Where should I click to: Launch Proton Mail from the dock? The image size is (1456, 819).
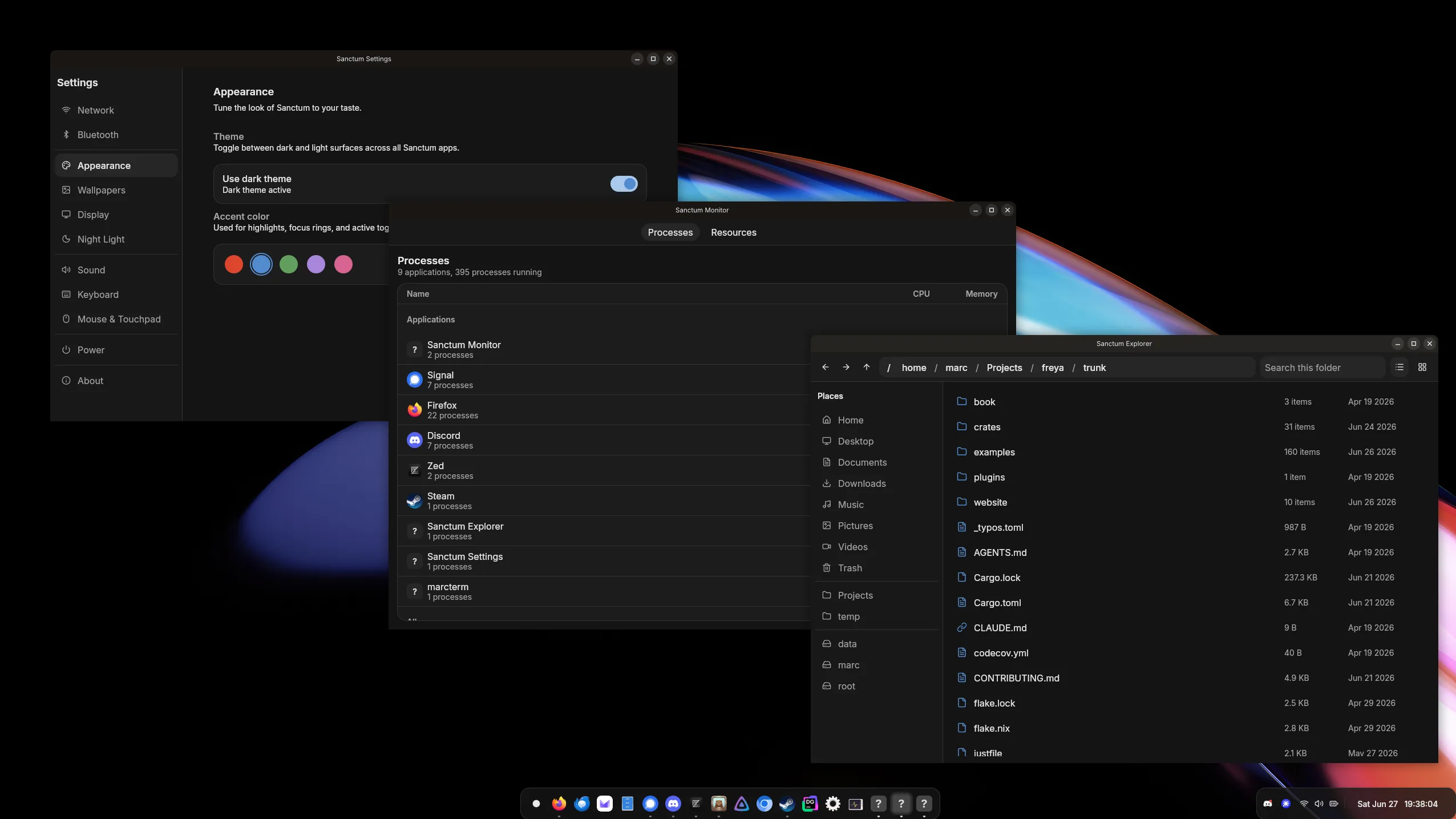click(x=604, y=804)
